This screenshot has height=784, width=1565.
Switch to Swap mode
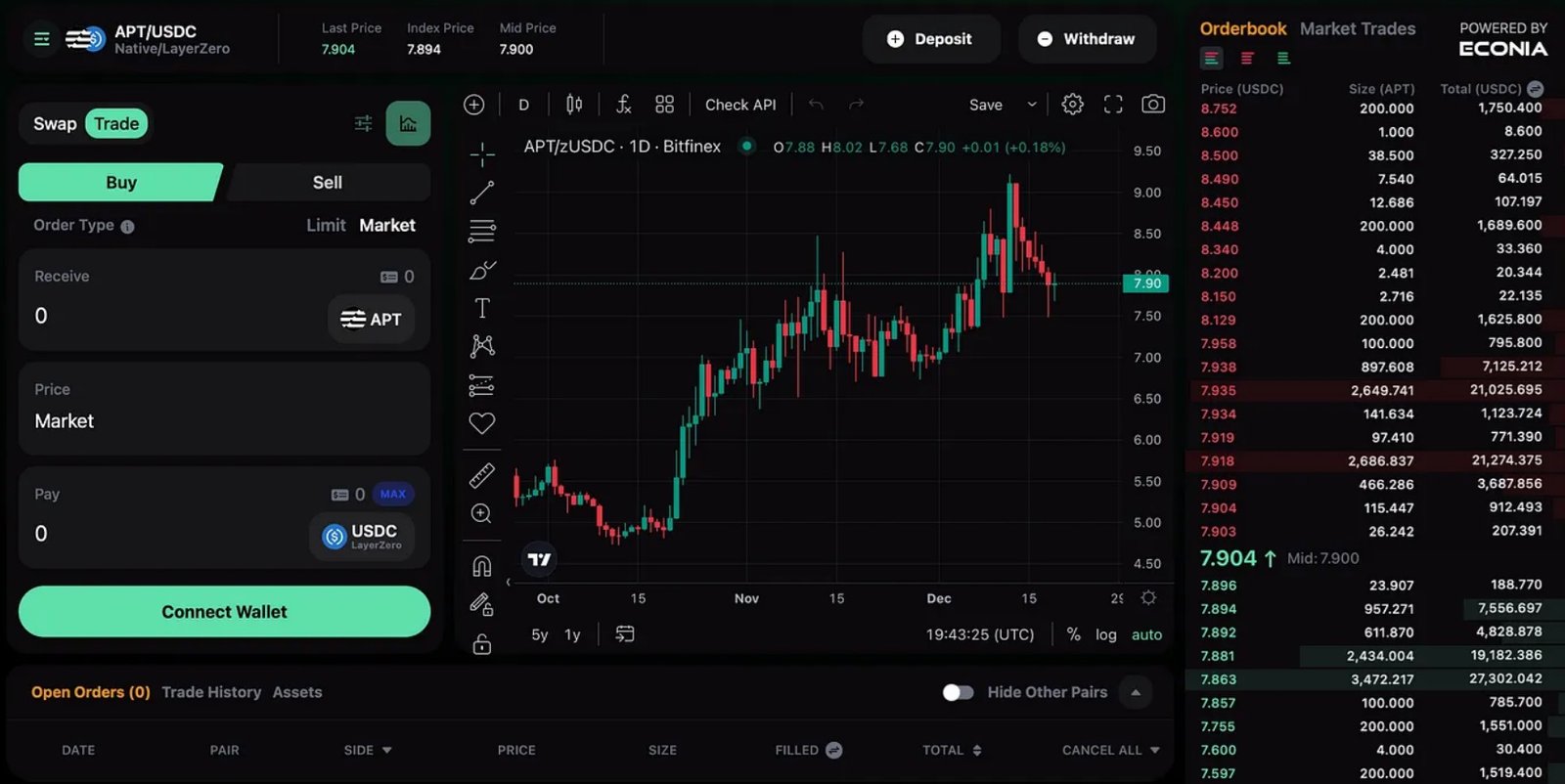coord(55,124)
